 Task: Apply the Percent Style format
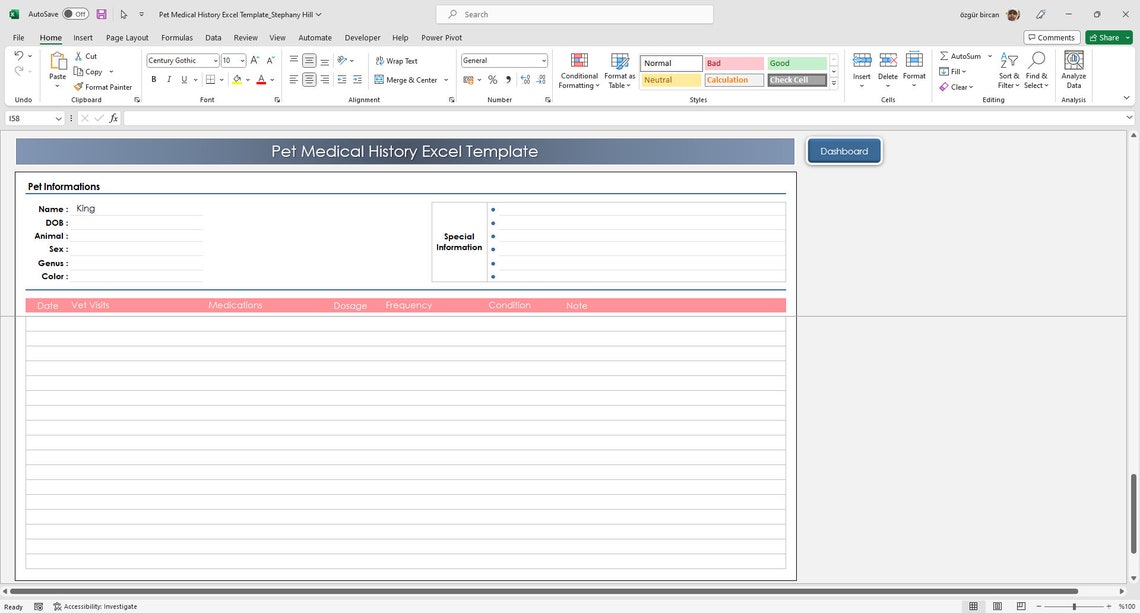pos(492,79)
